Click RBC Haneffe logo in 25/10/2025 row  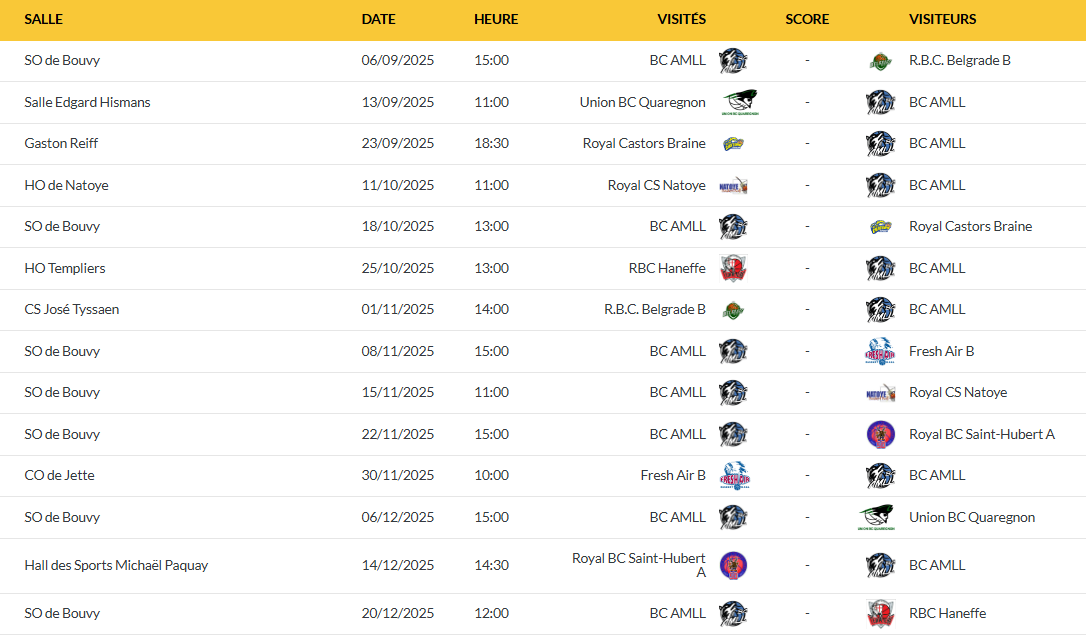733,268
